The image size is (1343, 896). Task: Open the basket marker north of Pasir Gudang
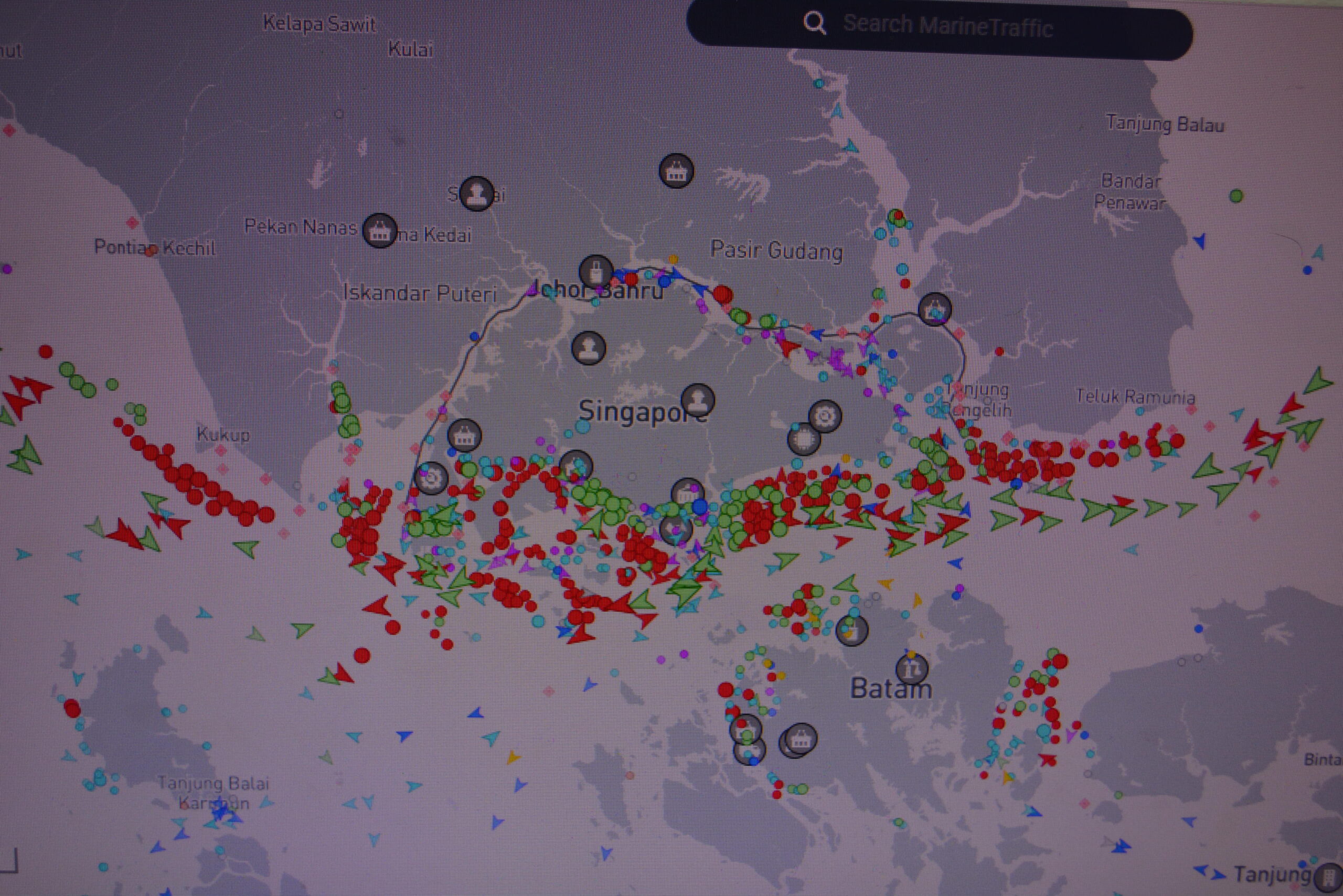point(676,171)
